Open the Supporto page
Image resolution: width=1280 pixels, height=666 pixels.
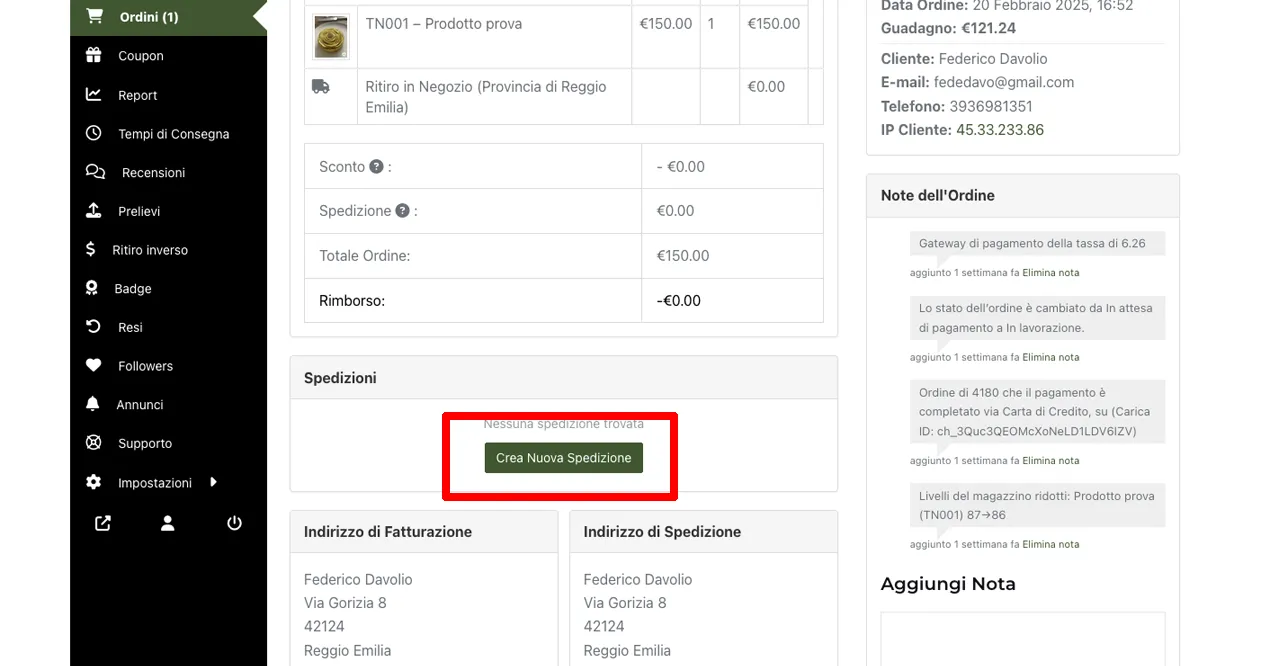click(145, 443)
